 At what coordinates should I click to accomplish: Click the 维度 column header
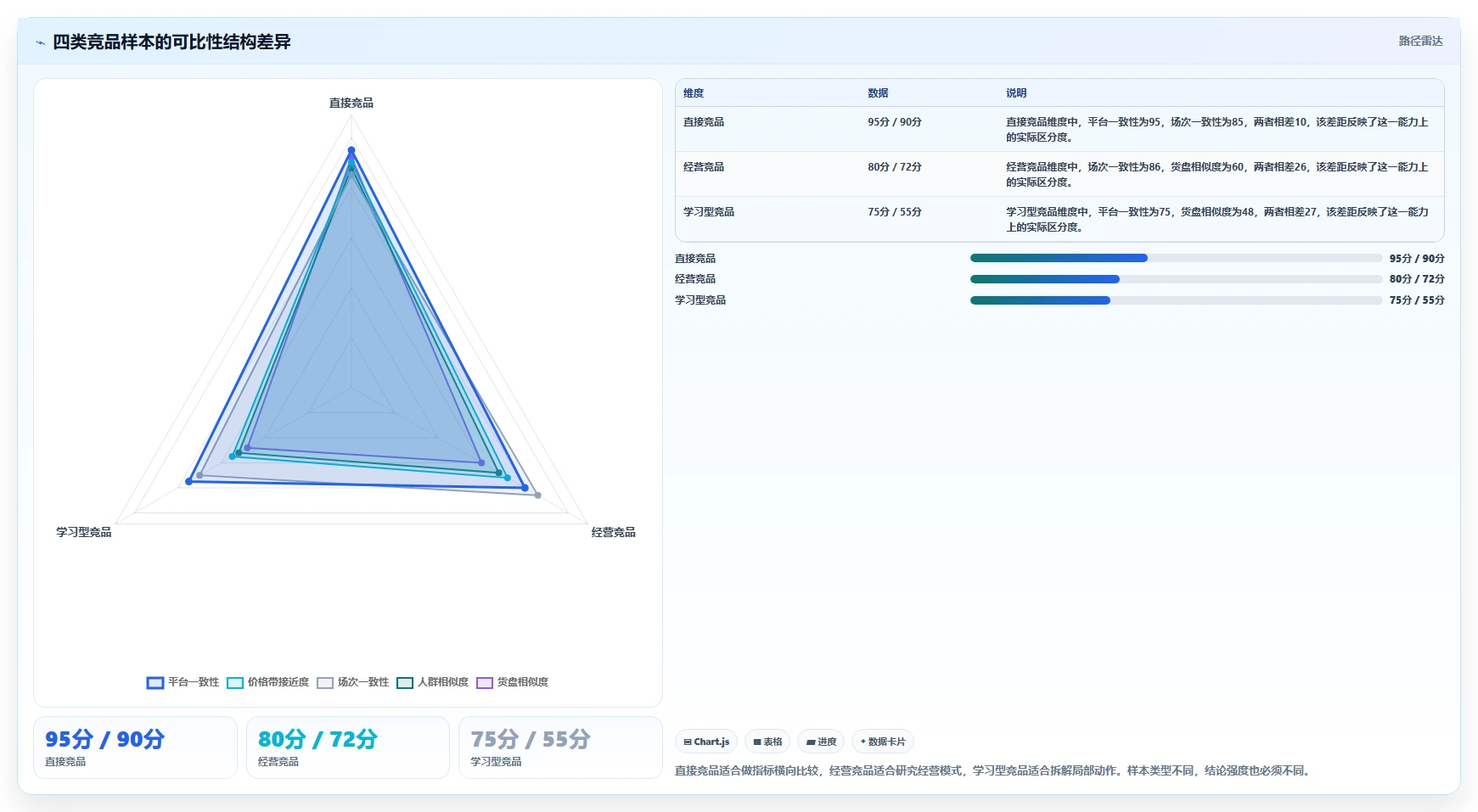click(694, 93)
